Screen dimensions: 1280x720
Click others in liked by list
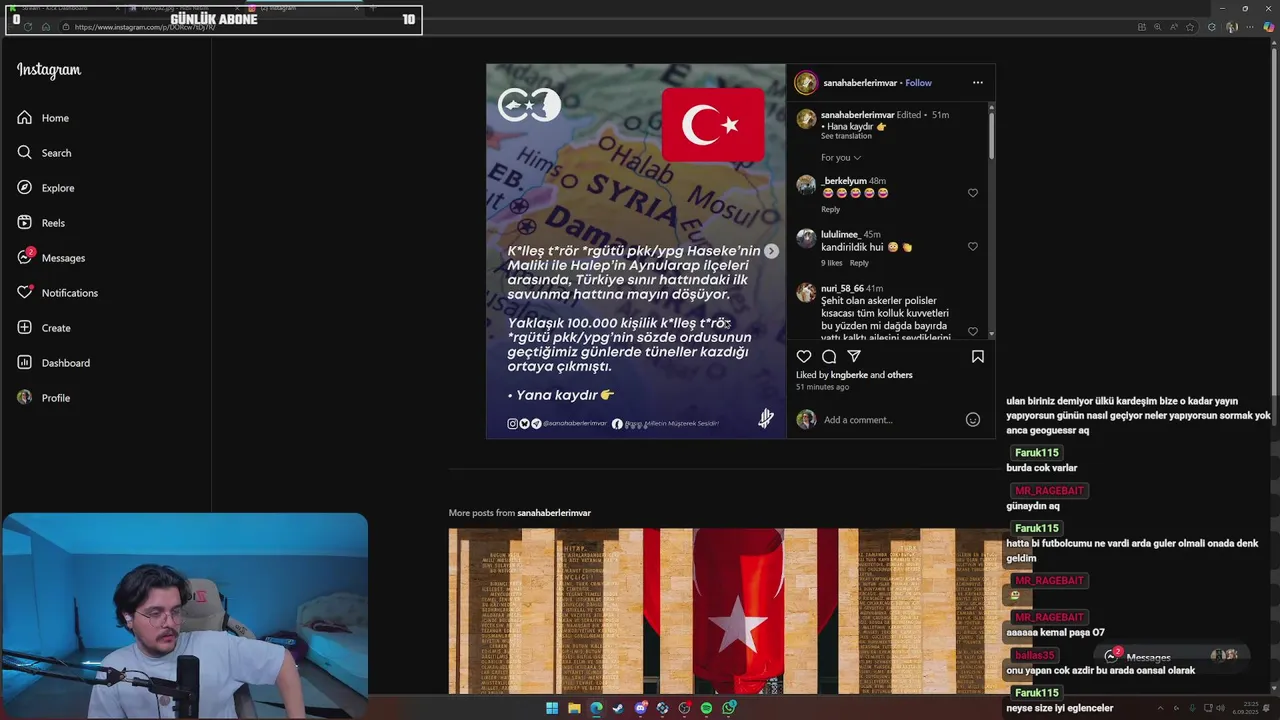(900, 375)
